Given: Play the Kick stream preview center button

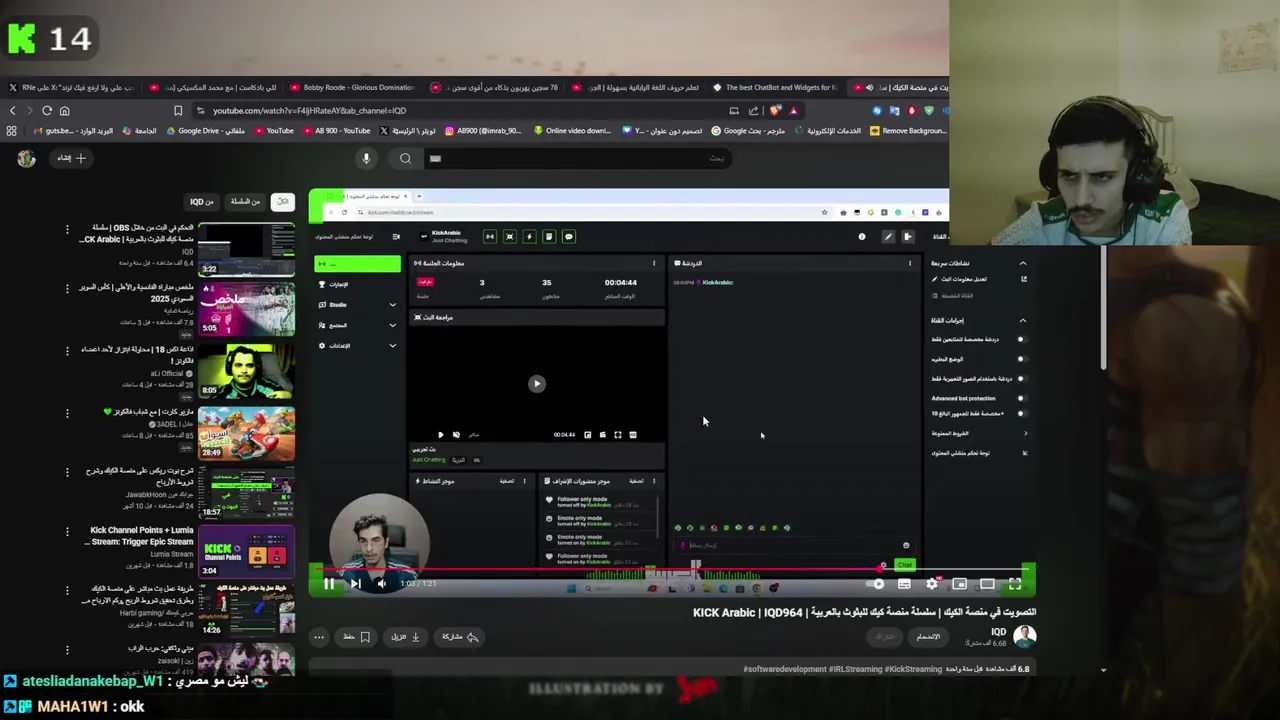Looking at the screenshot, I should click(537, 383).
